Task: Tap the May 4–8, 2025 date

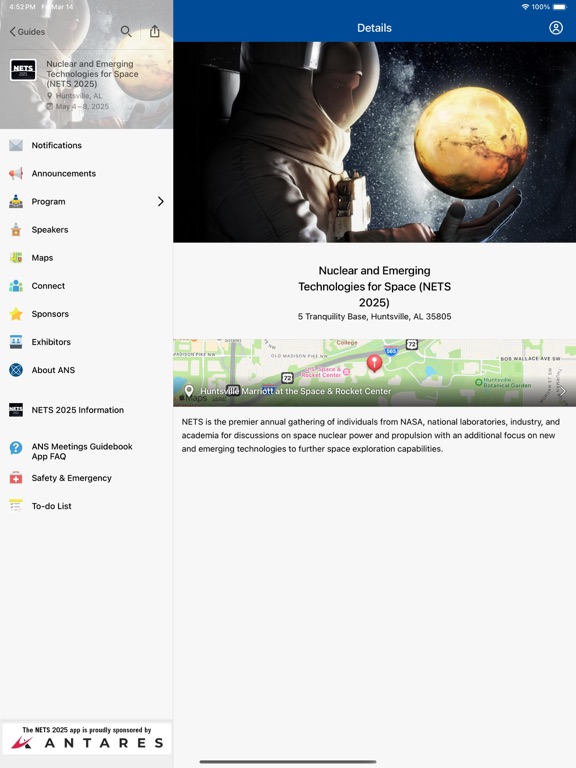Action: [82, 106]
